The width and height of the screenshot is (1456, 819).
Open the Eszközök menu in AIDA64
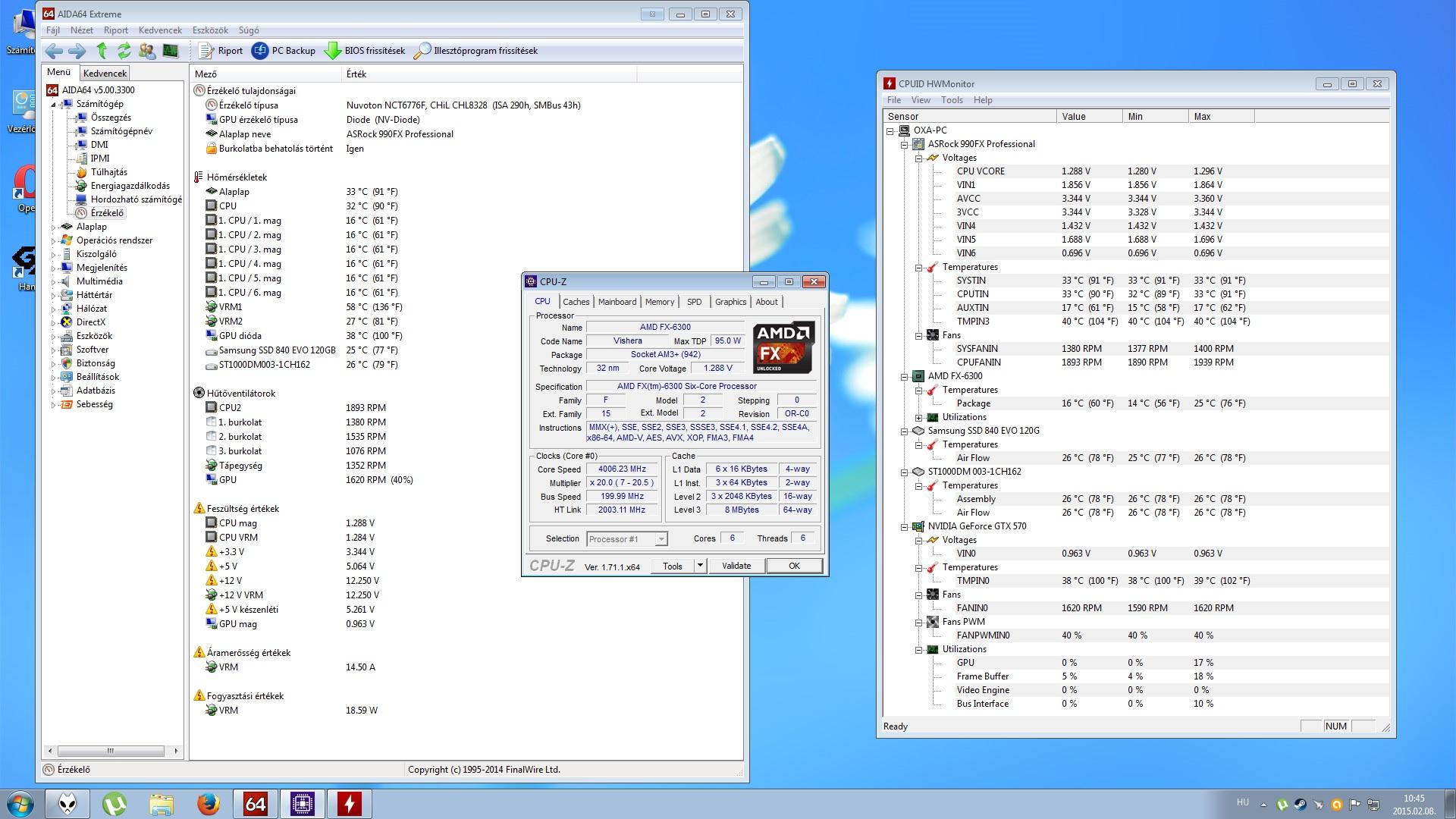210,30
